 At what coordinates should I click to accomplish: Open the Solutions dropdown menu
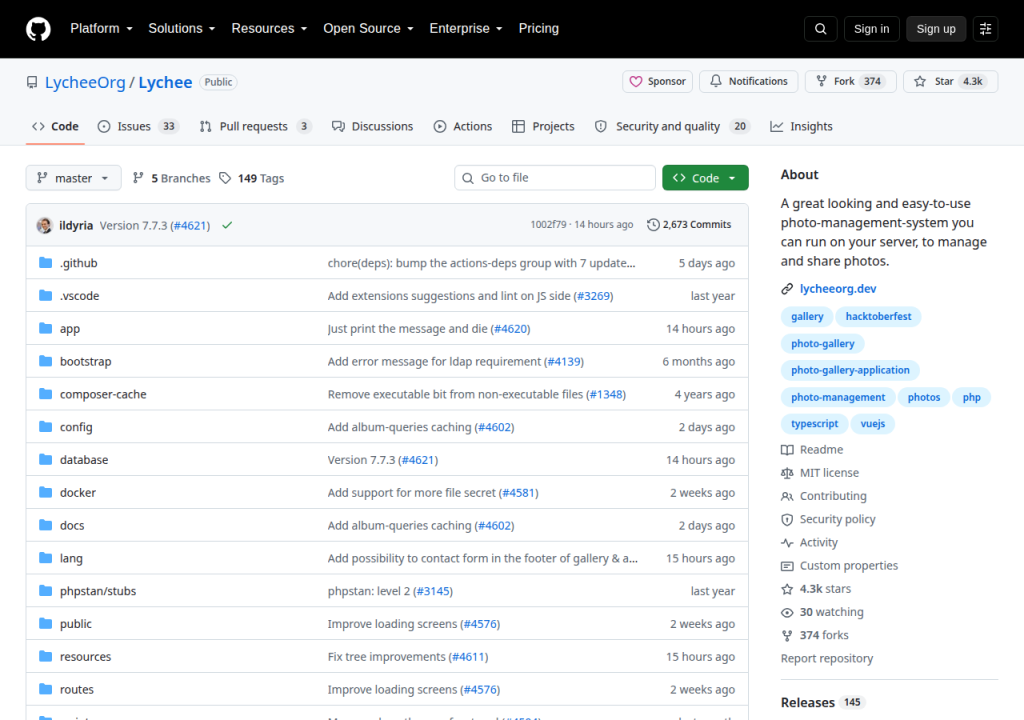tap(182, 29)
